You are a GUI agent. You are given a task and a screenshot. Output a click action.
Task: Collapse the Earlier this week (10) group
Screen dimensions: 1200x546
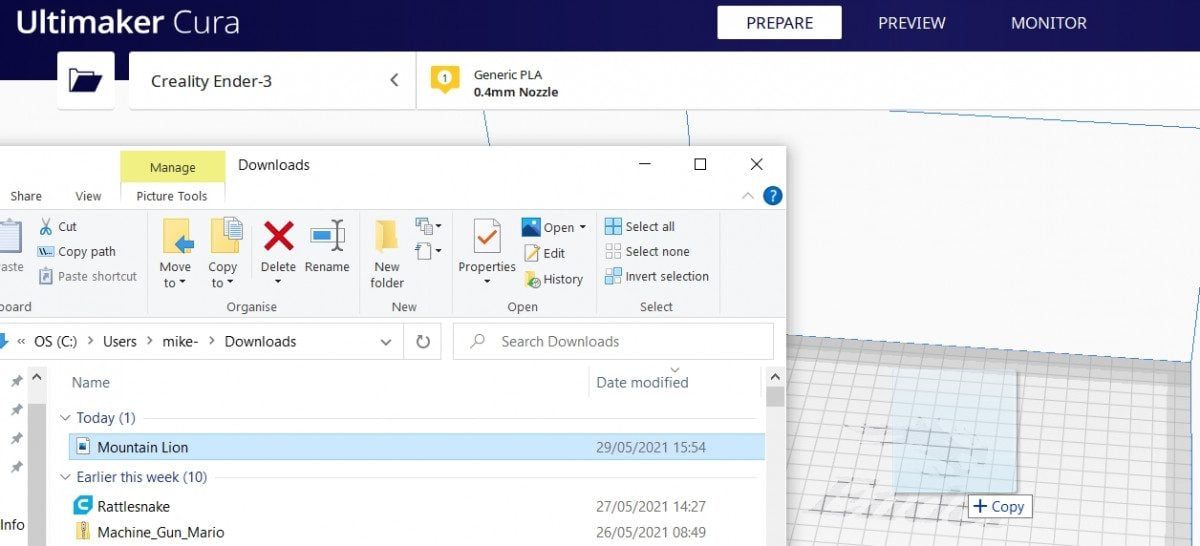click(x=66, y=477)
